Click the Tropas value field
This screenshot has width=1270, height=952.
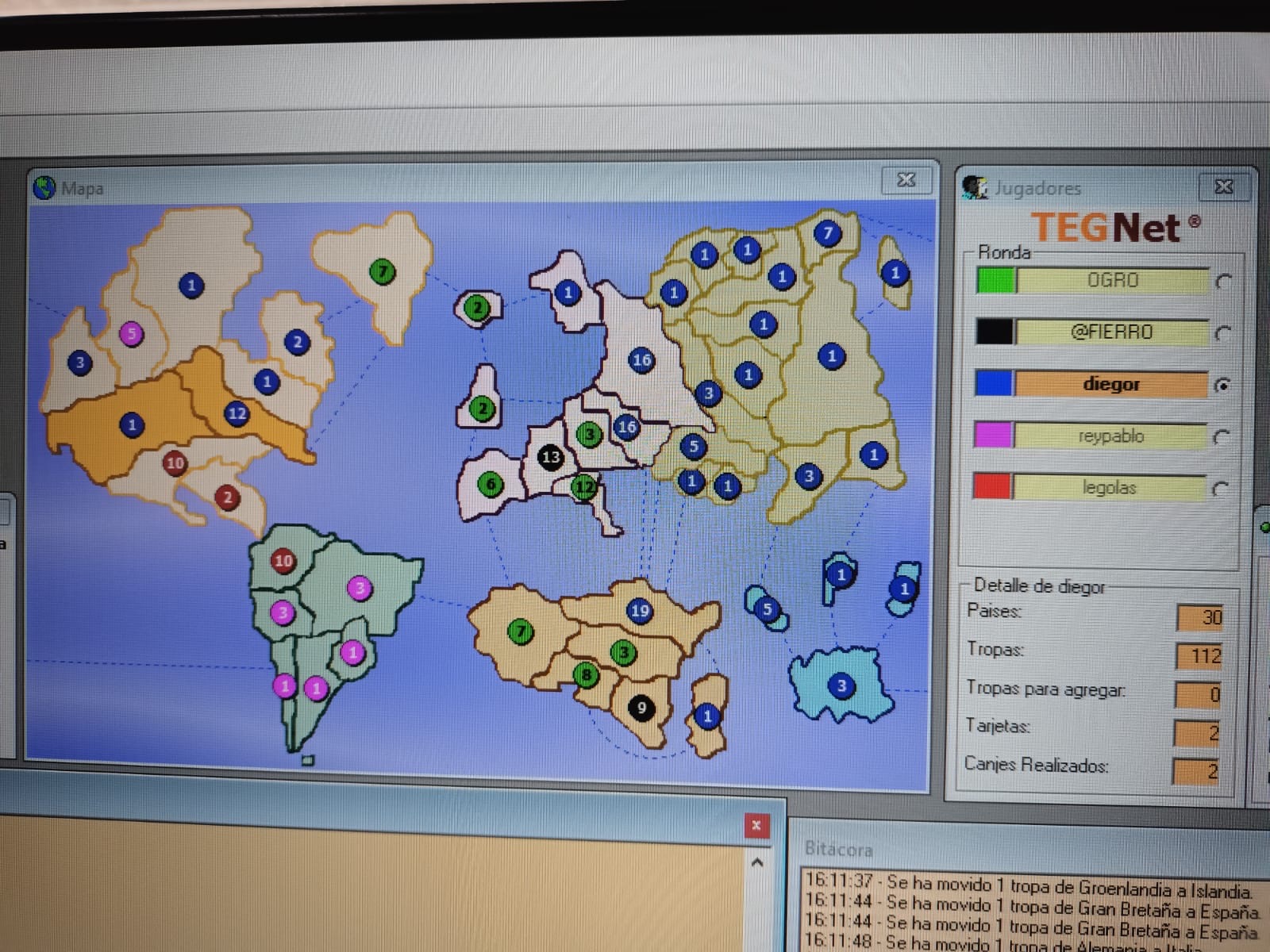pos(1199,656)
